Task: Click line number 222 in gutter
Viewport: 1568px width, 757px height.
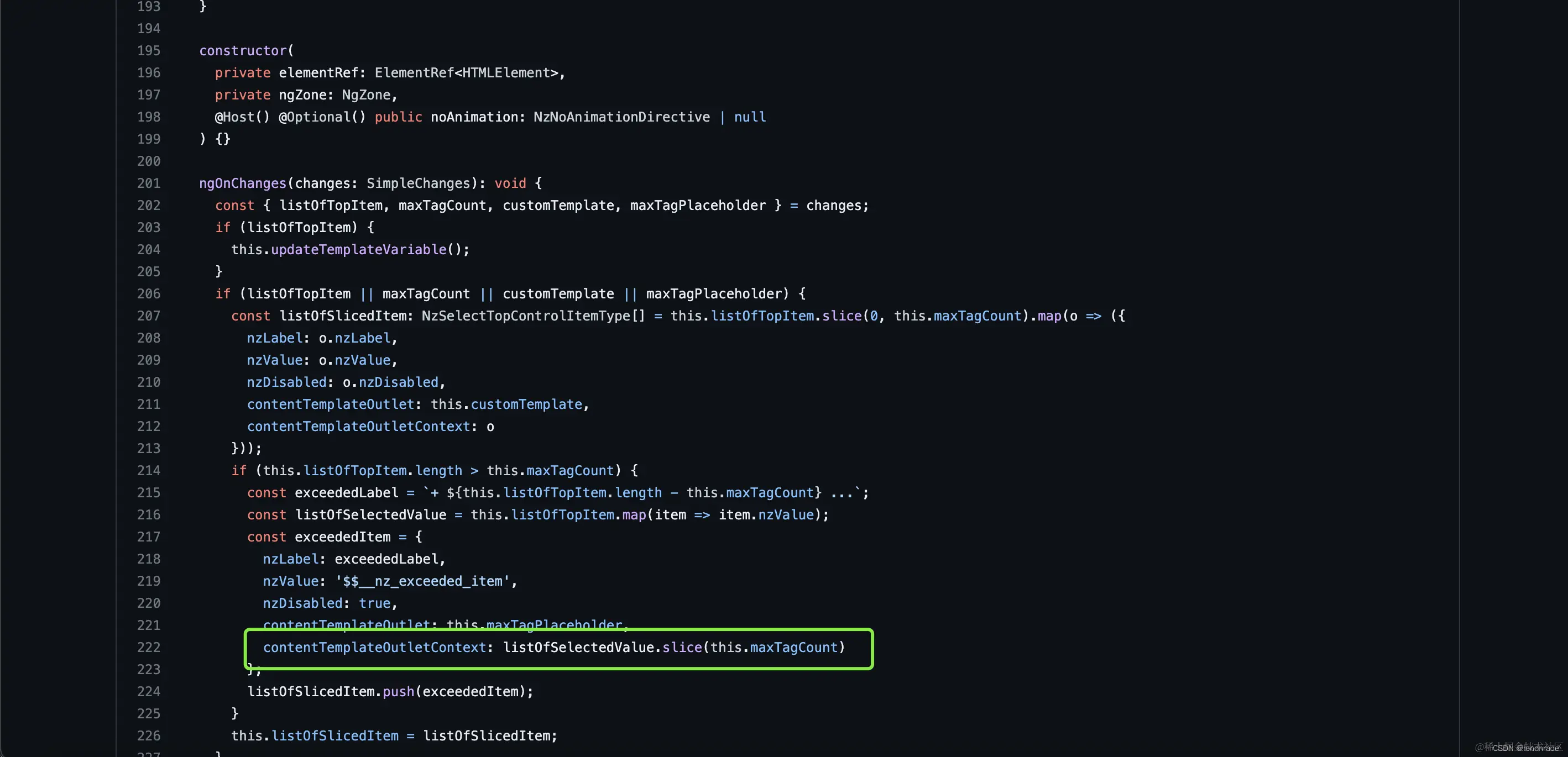Action: pos(149,648)
